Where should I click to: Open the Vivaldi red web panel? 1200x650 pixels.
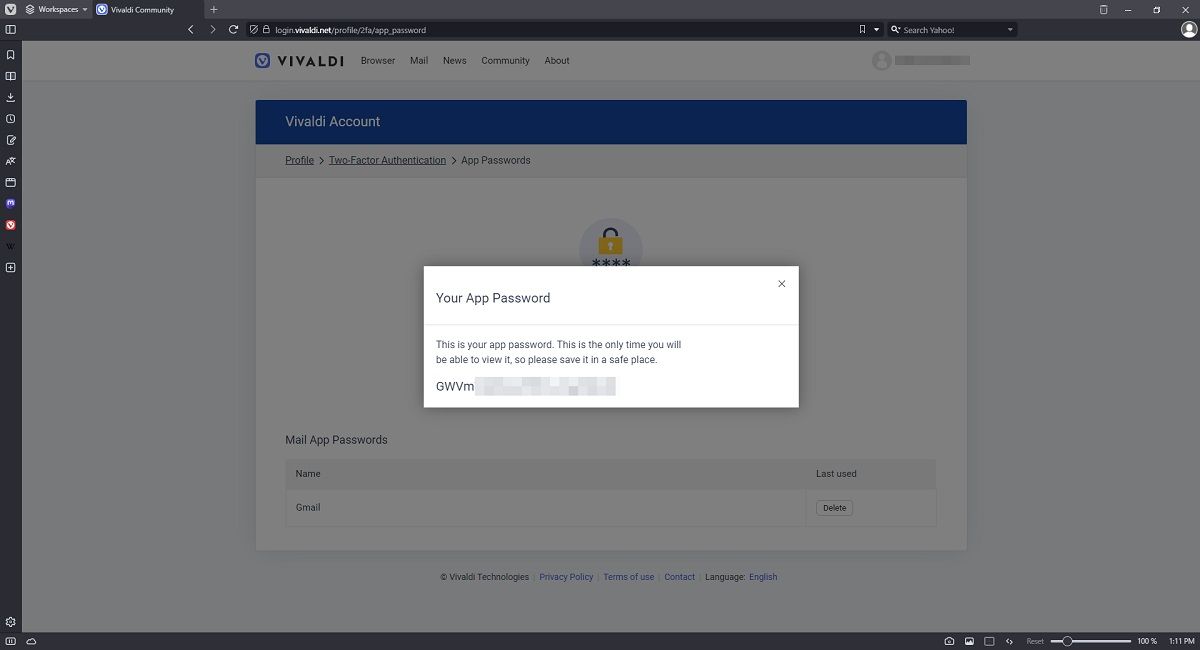[x=10, y=225]
